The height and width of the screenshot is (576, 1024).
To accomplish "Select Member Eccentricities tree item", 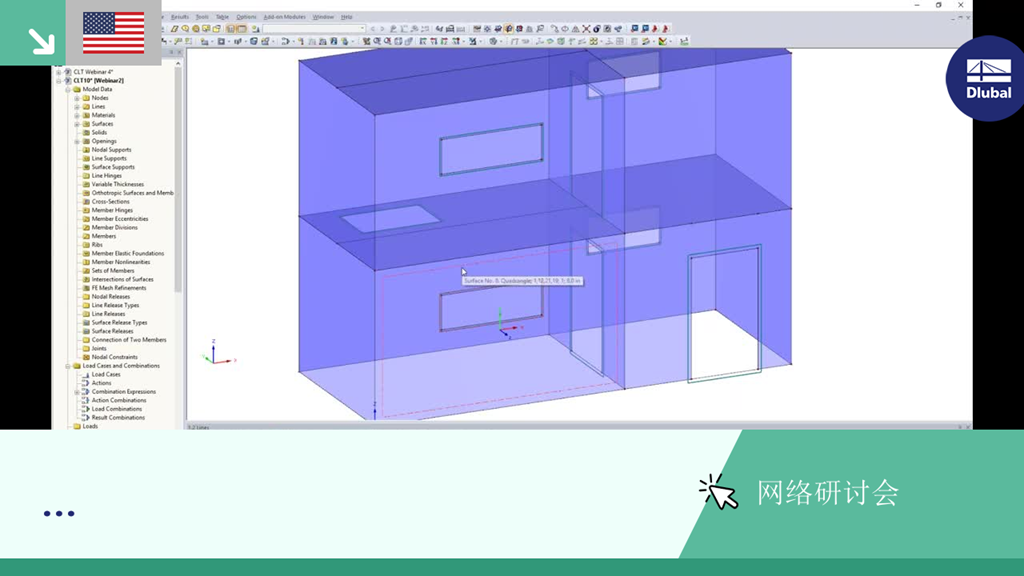I will click(120, 219).
